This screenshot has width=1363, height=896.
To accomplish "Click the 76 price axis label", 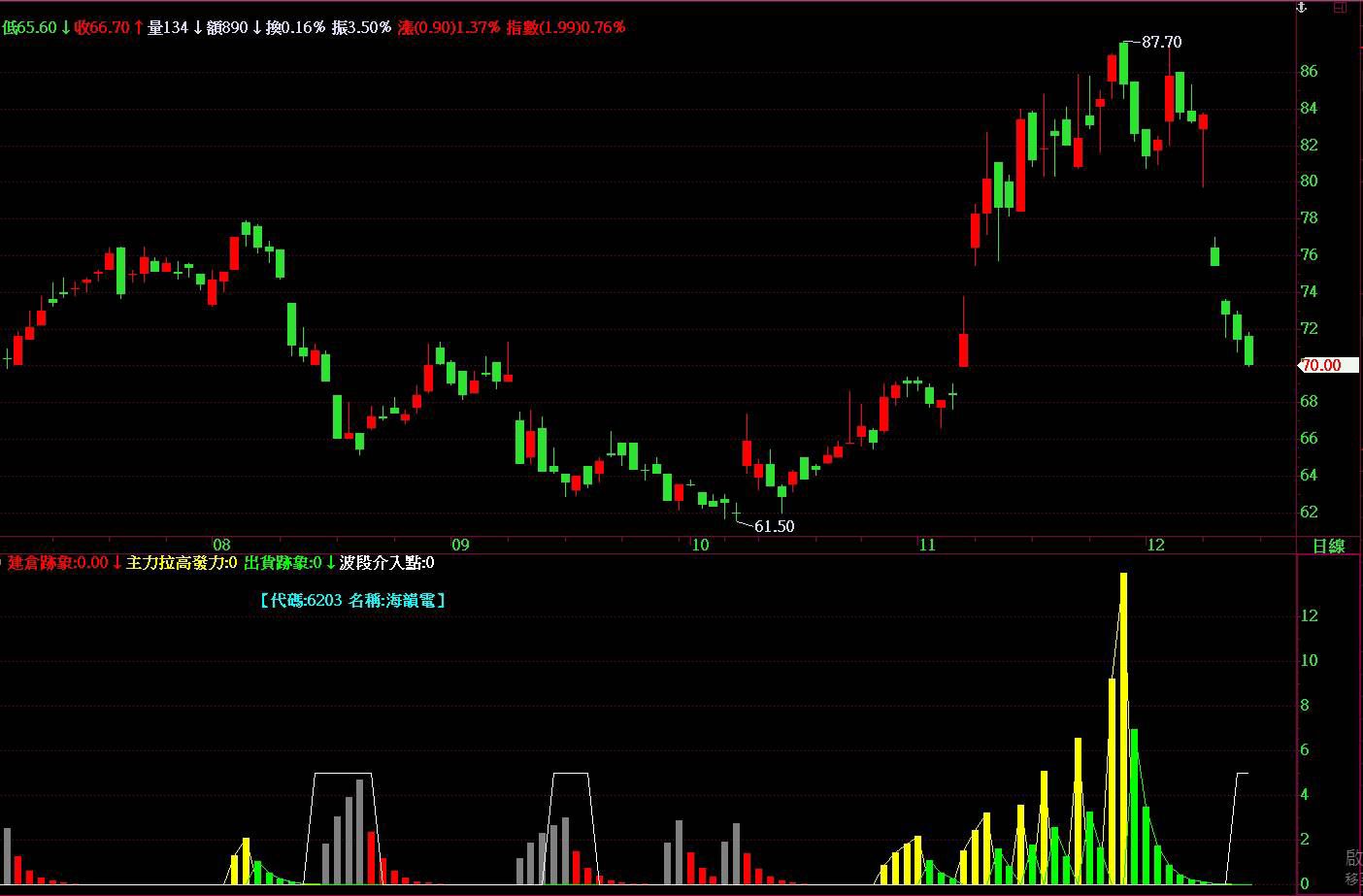I will click(x=1309, y=254).
